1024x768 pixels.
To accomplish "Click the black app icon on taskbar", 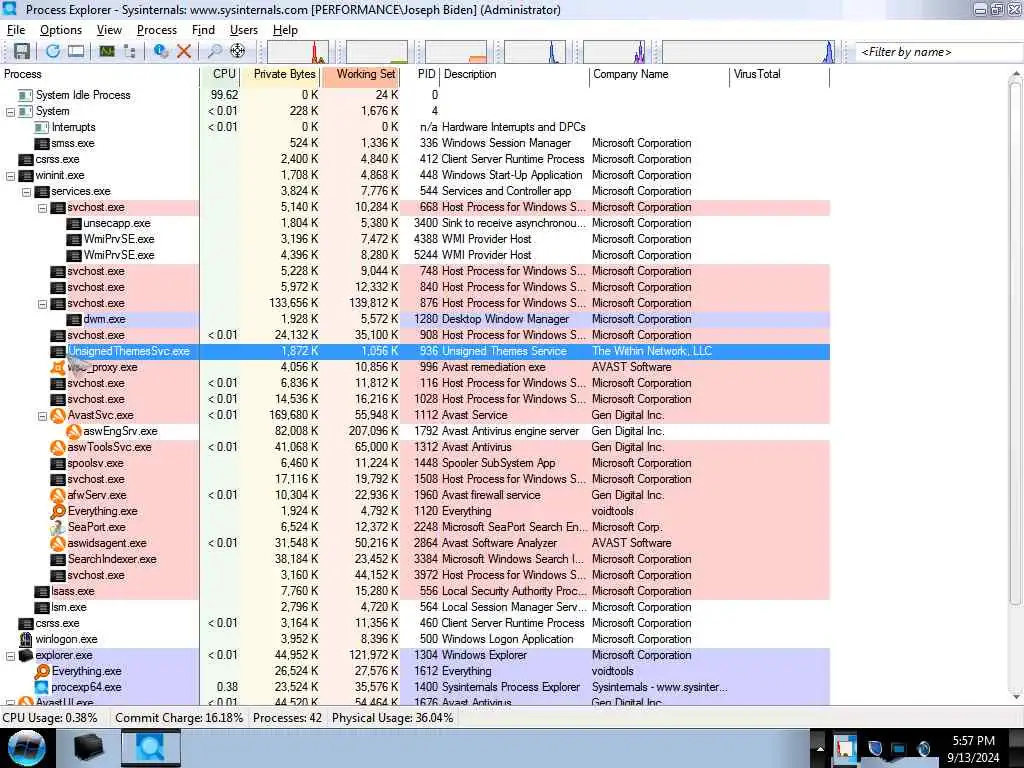I will (88, 748).
